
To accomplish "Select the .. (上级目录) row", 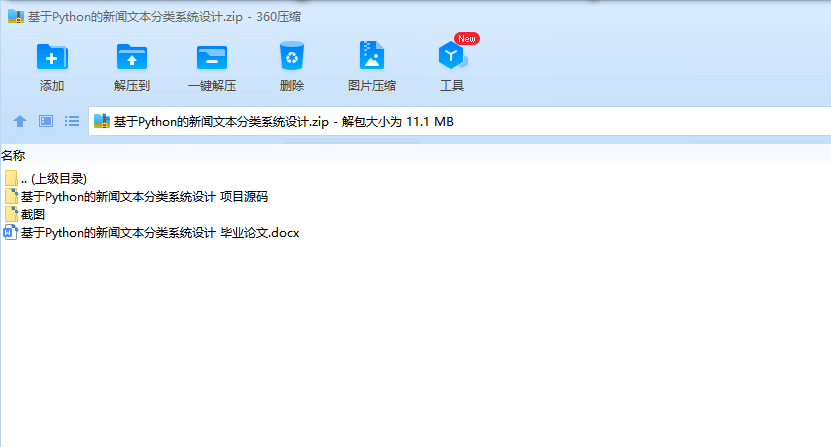I will 46,179.
